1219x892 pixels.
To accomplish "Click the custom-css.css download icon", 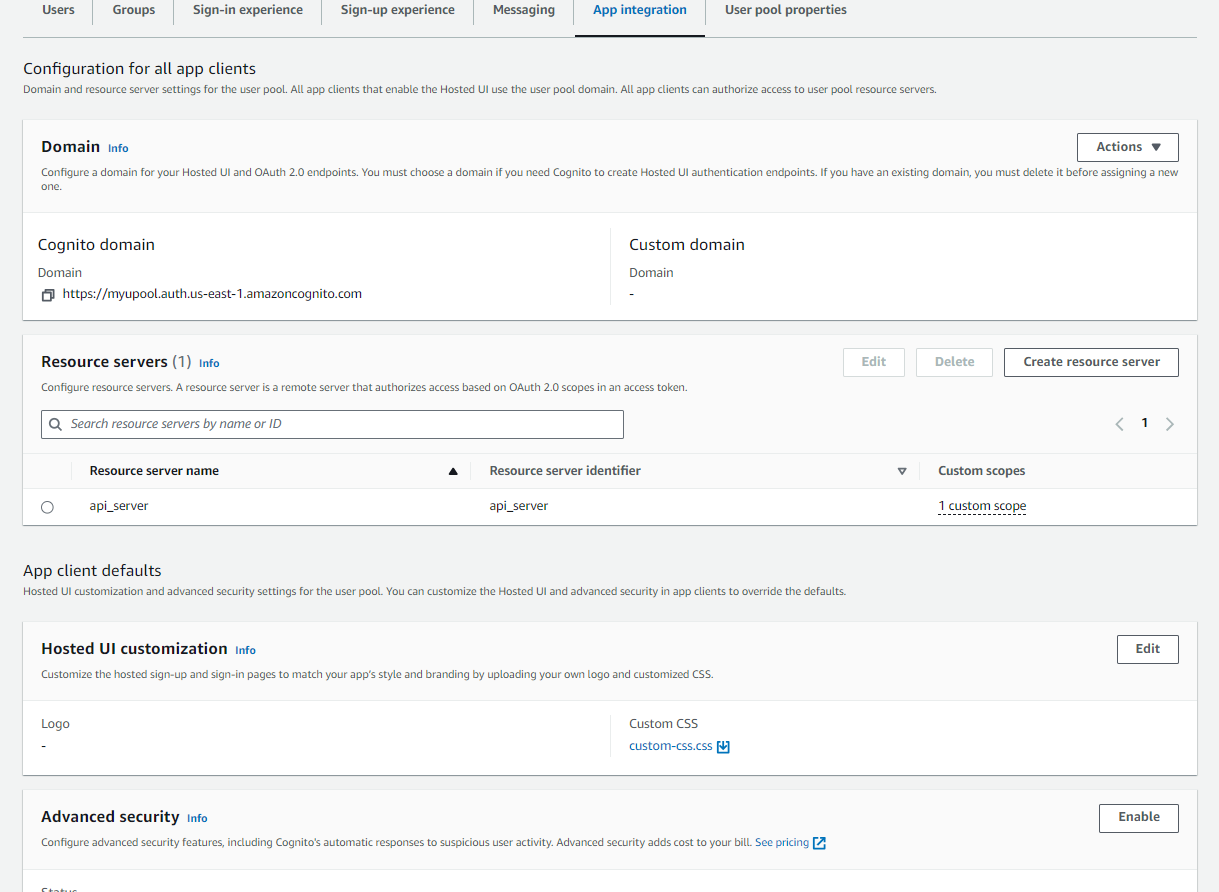I will point(724,747).
